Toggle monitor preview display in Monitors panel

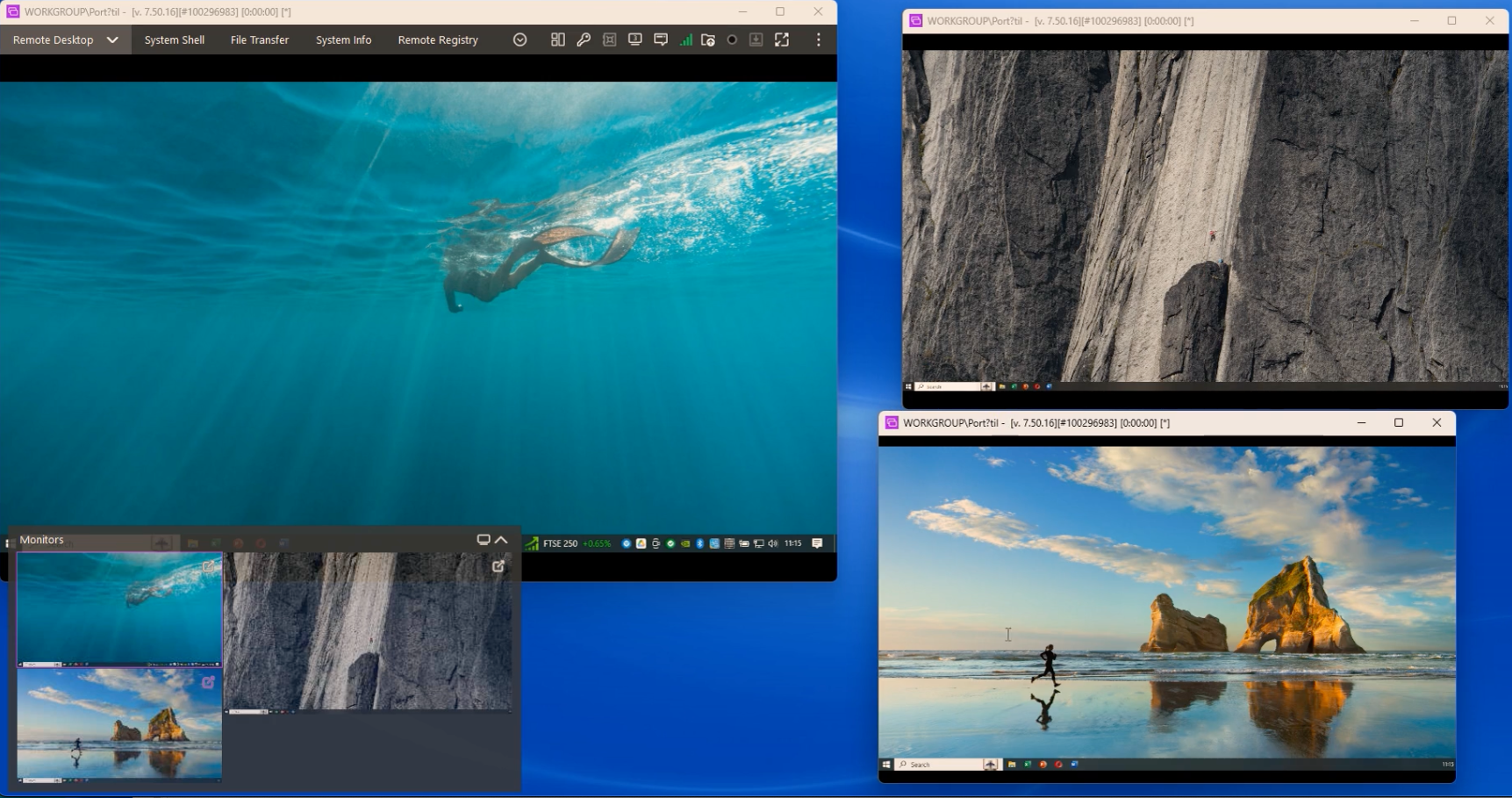click(x=483, y=539)
